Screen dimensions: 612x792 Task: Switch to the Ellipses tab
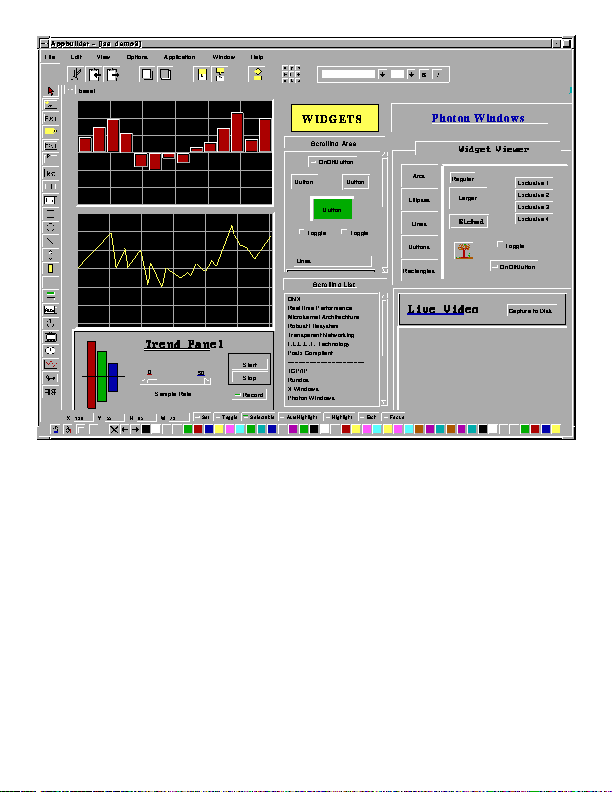pos(418,200)
